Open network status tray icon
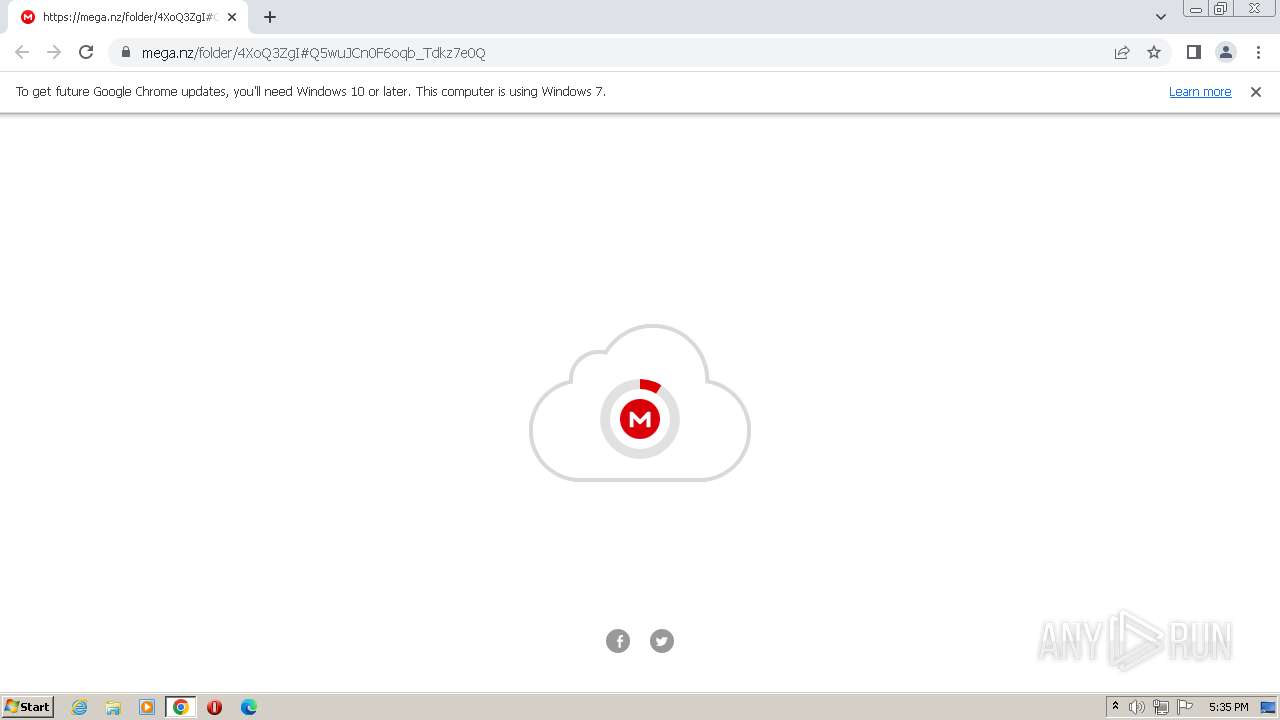Viewport: 1280px width, 720px height. click(x=1161, y=707)
